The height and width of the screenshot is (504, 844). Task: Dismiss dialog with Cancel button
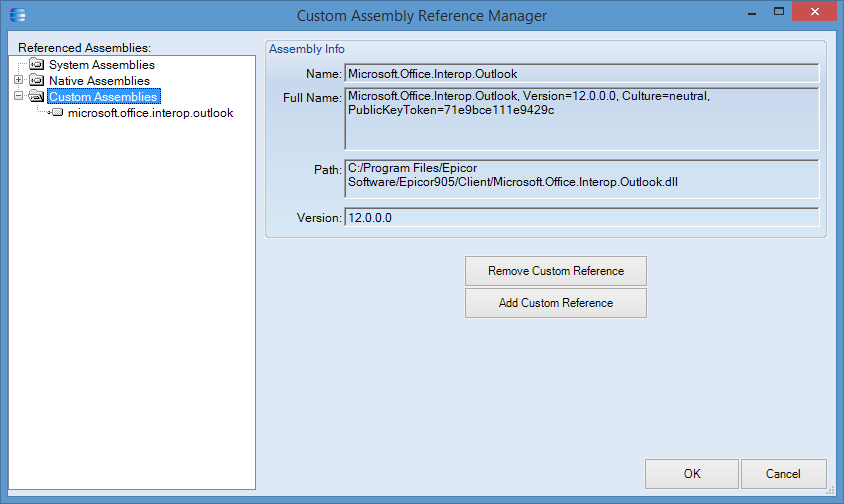pos(784,474)
